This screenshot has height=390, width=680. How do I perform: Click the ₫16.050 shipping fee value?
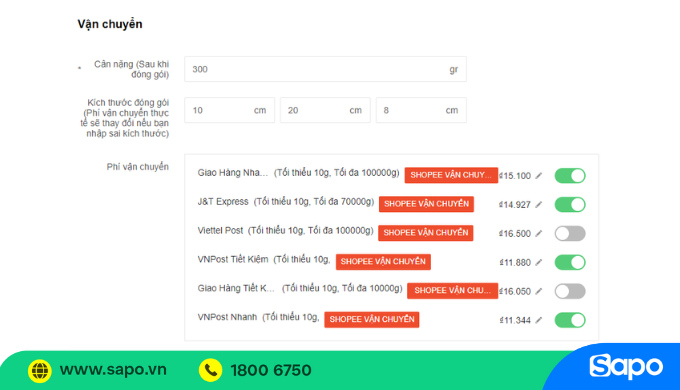point(515,292)
